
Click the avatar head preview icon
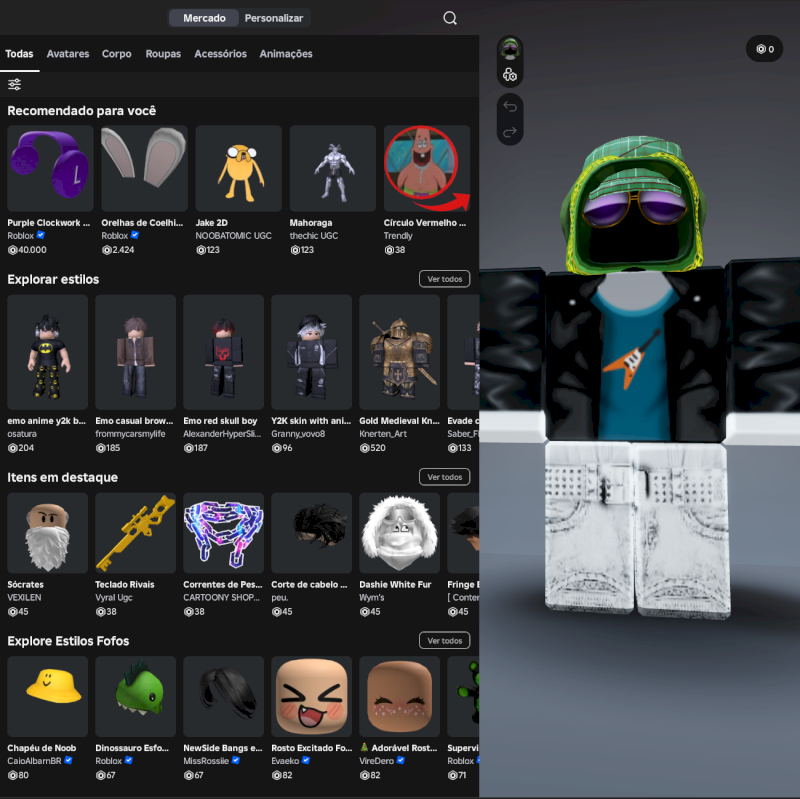click(x=510, y=49)
